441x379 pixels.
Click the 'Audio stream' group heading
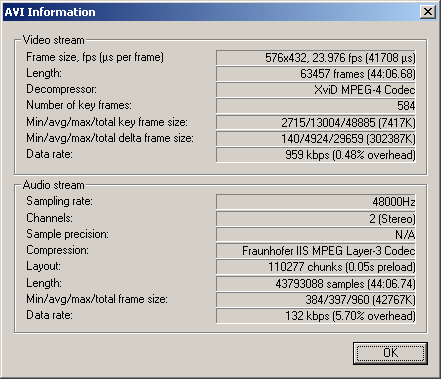[54, 185]
